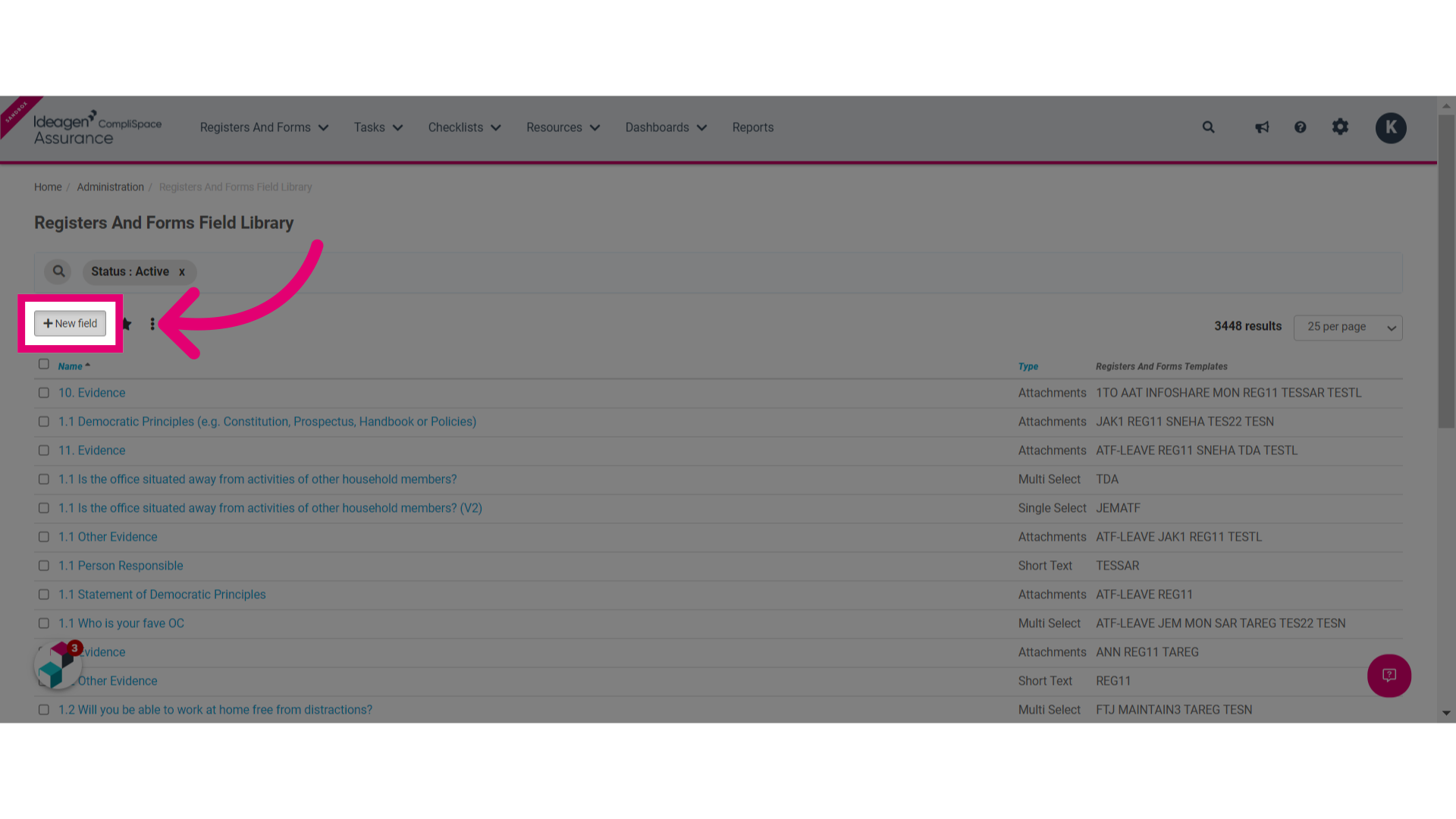Tick checkbox for 1.1 Statement of Democratic Principles
The height and width of the screenshot is (819, 1456).
click(44, 595)
